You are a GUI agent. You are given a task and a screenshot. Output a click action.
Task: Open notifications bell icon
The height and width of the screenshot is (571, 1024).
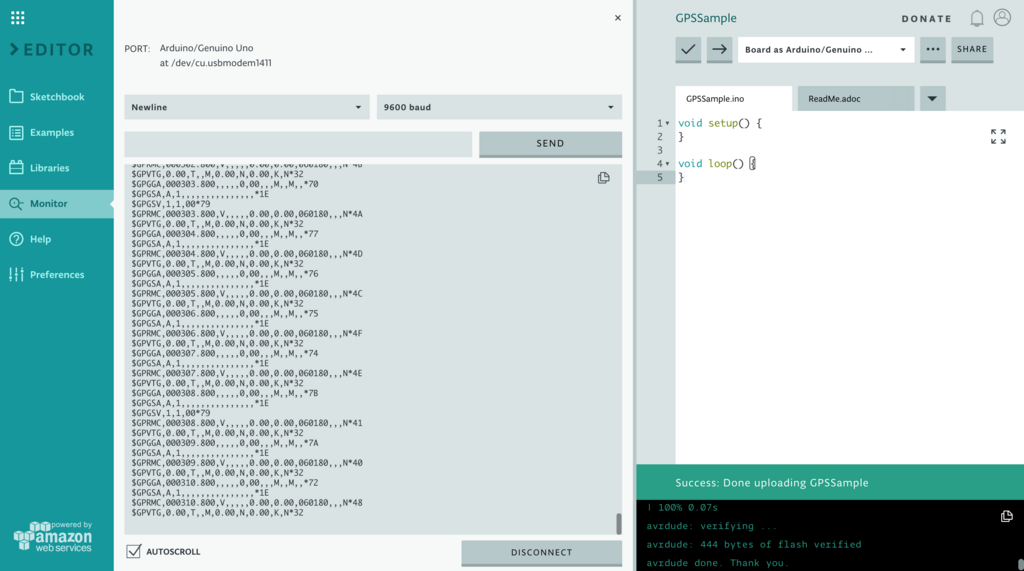pos(976,18)
